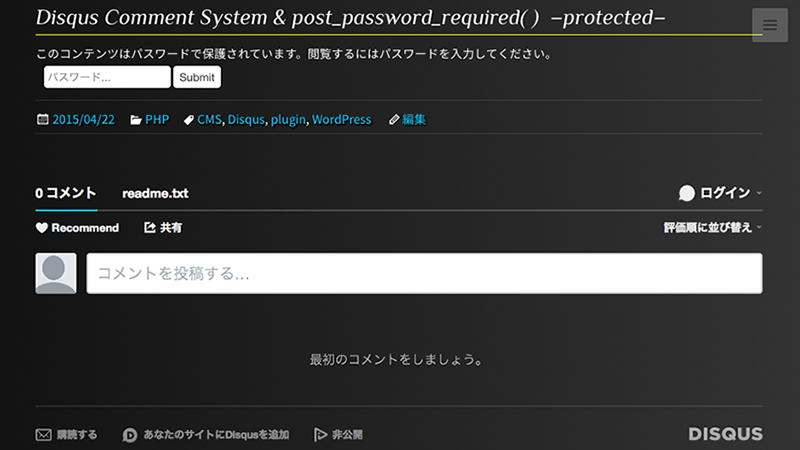Open the CMS tag link

pos(210,119)
